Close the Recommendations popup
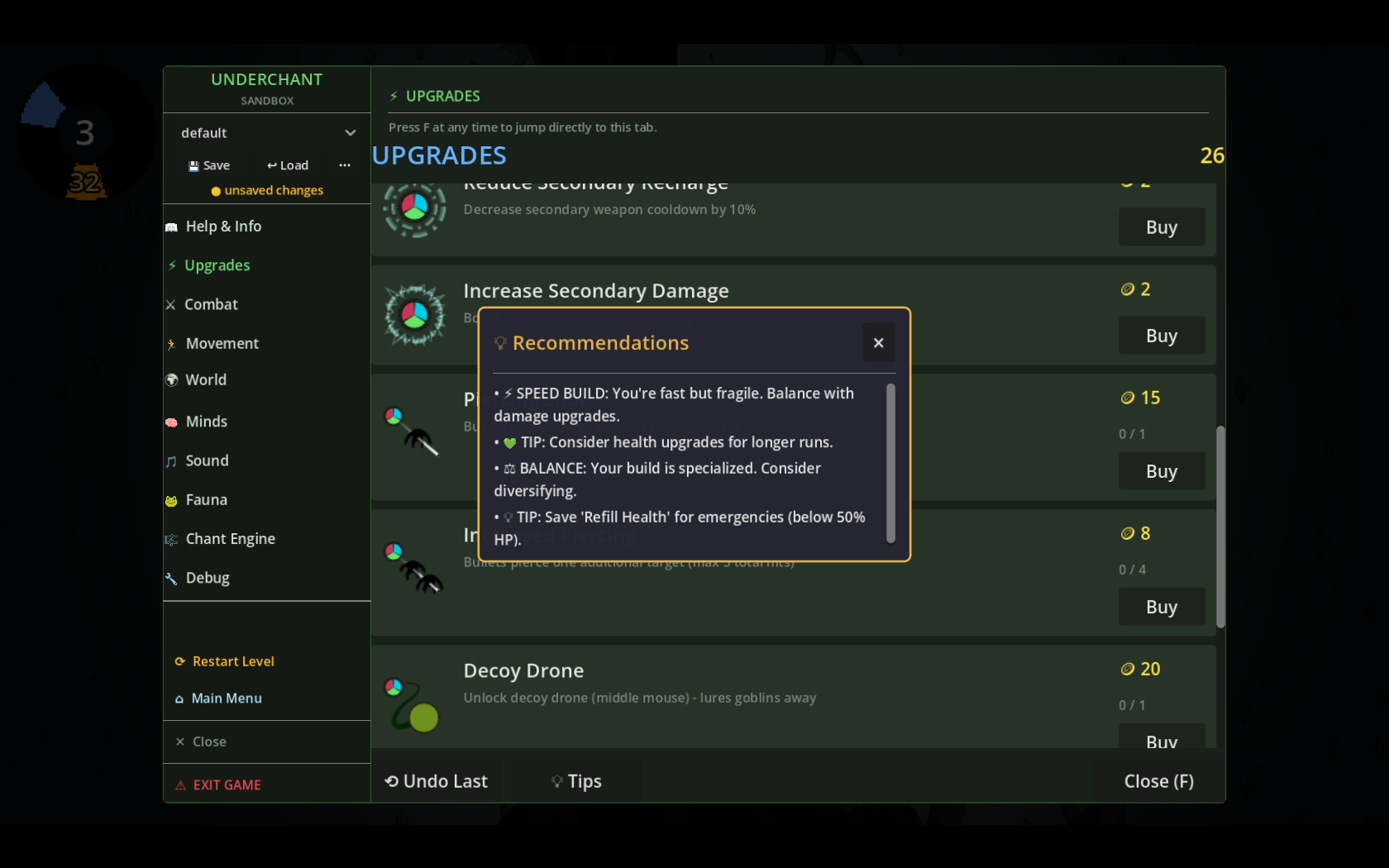The width and height of the screenshot is (1389, 868). pos(879,342)
